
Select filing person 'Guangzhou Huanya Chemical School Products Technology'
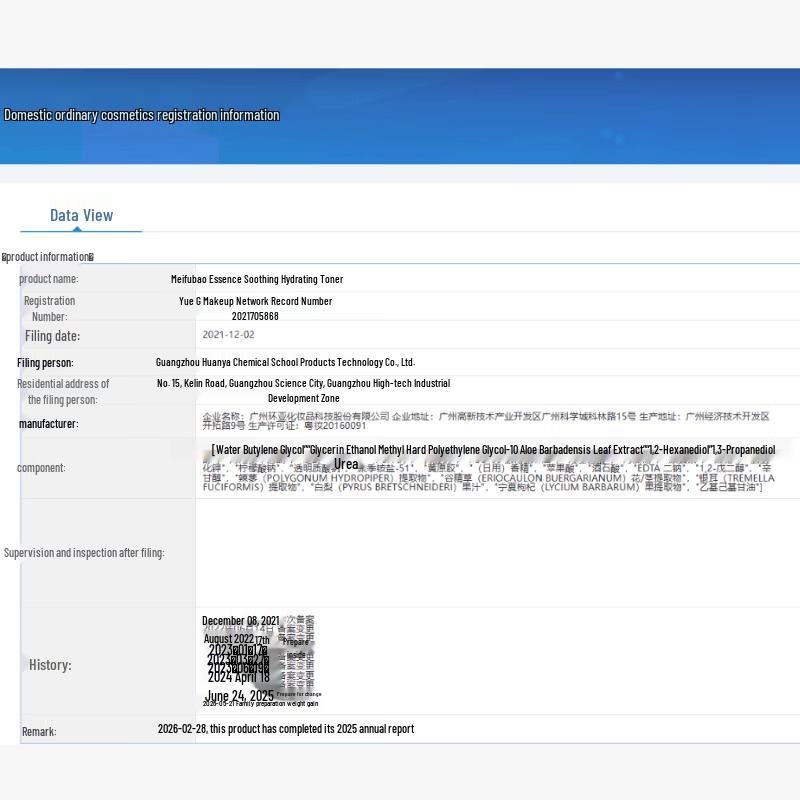tap(285, 362)
